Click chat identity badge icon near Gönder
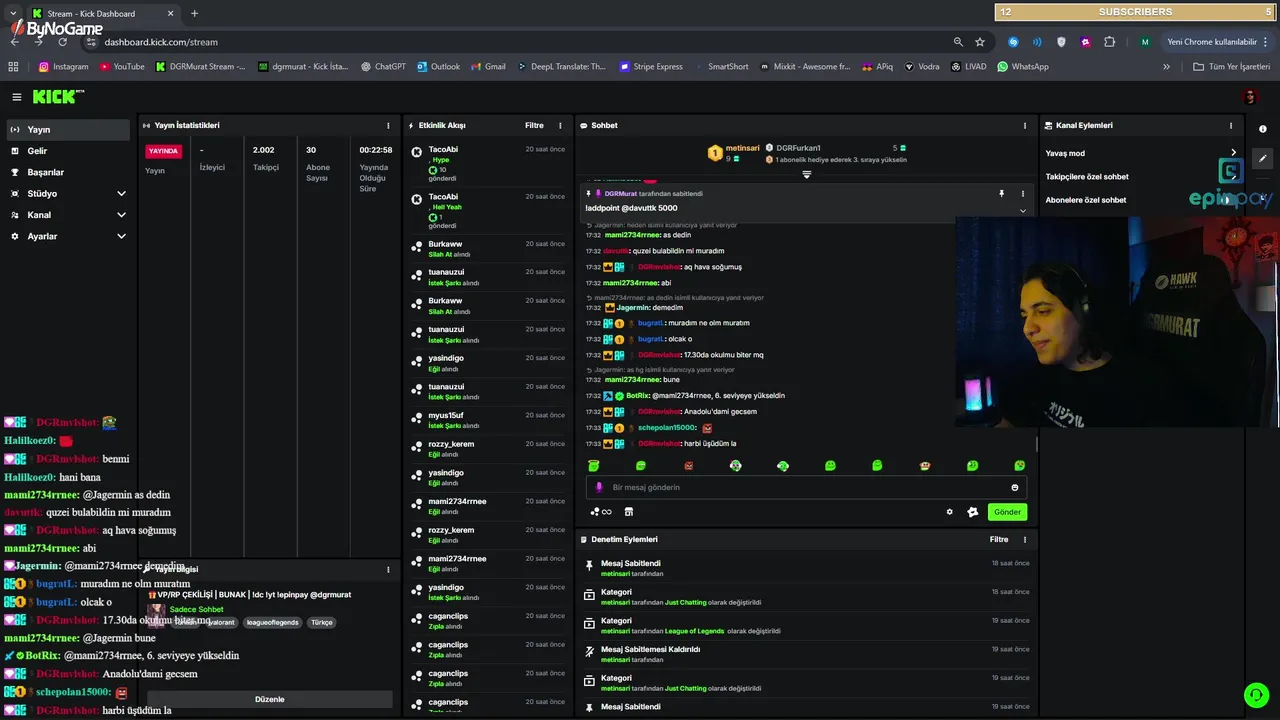 coord(972,512)
